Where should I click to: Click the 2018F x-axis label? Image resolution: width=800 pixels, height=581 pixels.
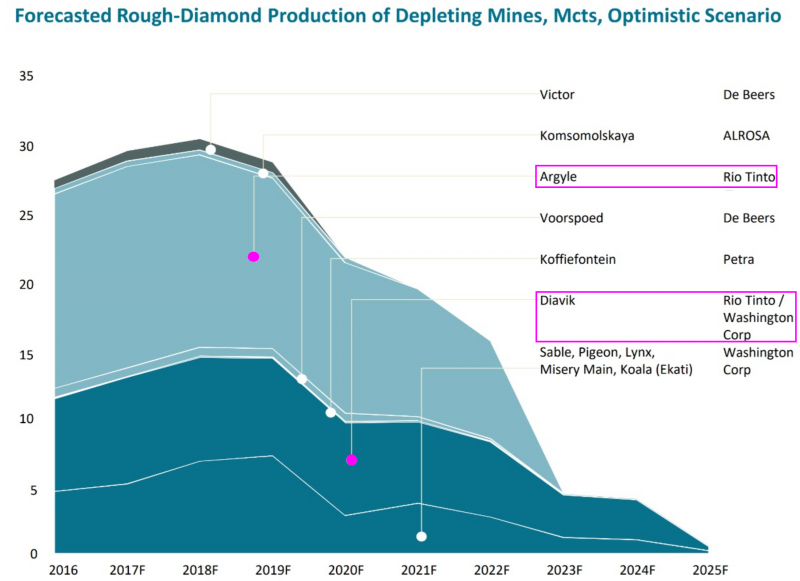[x=201, y=570]
